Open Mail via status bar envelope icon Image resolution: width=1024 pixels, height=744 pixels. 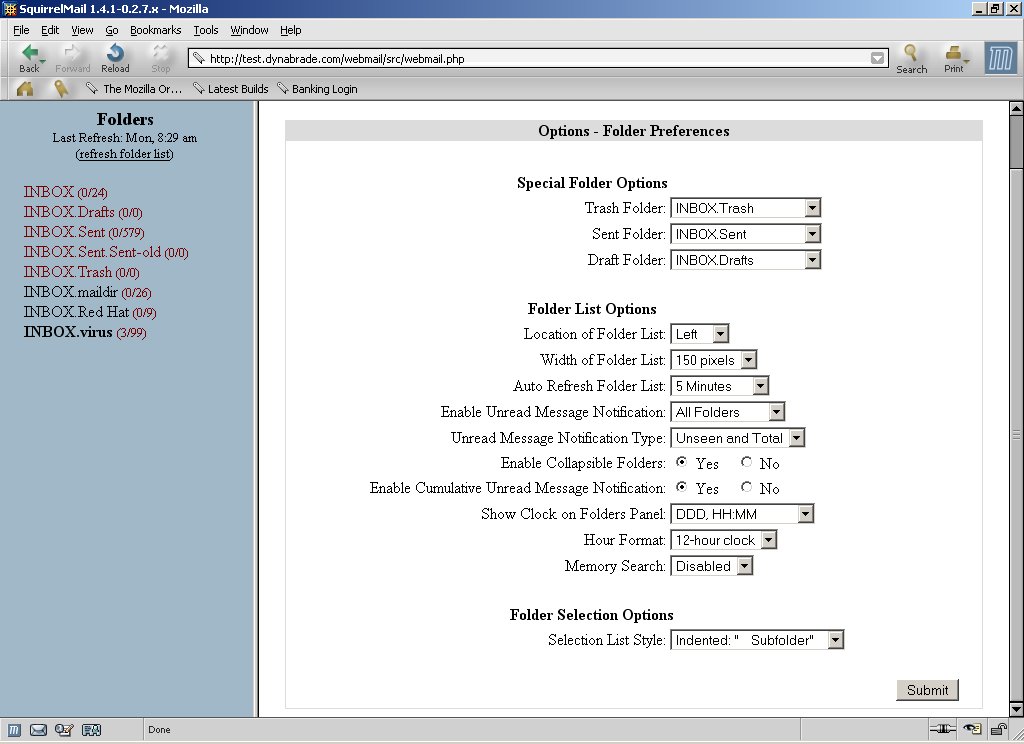[x=39, y=730]
